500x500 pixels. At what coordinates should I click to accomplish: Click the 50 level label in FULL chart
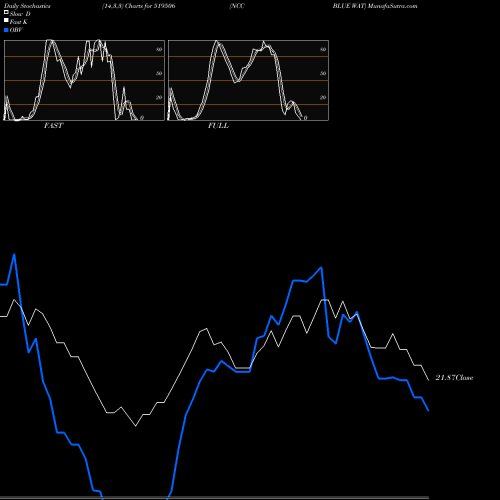click(x=323, y=73)
